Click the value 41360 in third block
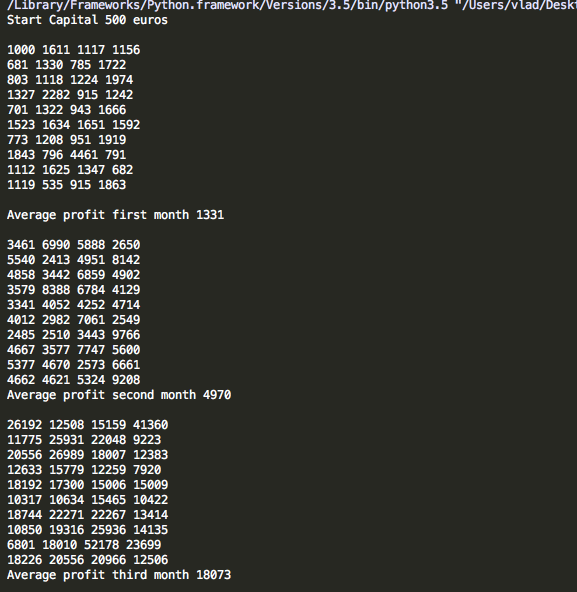This screenshot has height=592, width=577. [x=150, y=425]
